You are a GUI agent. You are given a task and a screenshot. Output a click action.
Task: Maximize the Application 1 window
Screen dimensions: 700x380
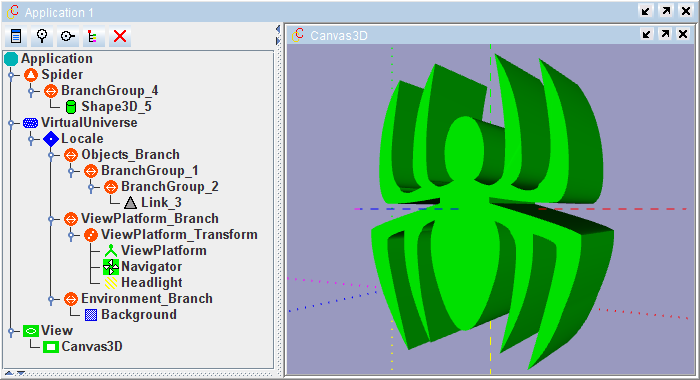(666, 11)
